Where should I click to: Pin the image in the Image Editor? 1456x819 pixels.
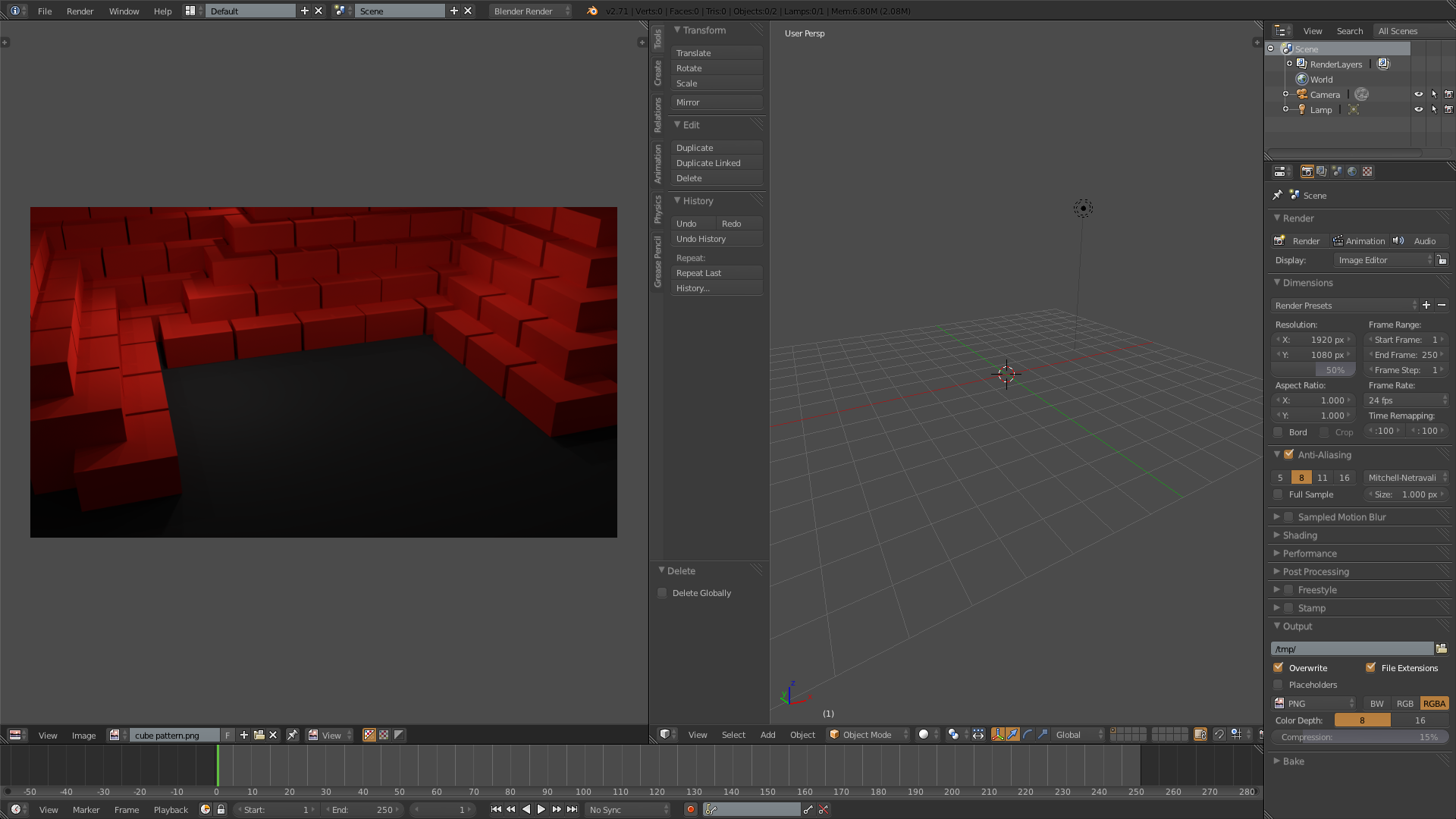pyautogui.click(x=293, y=735)
